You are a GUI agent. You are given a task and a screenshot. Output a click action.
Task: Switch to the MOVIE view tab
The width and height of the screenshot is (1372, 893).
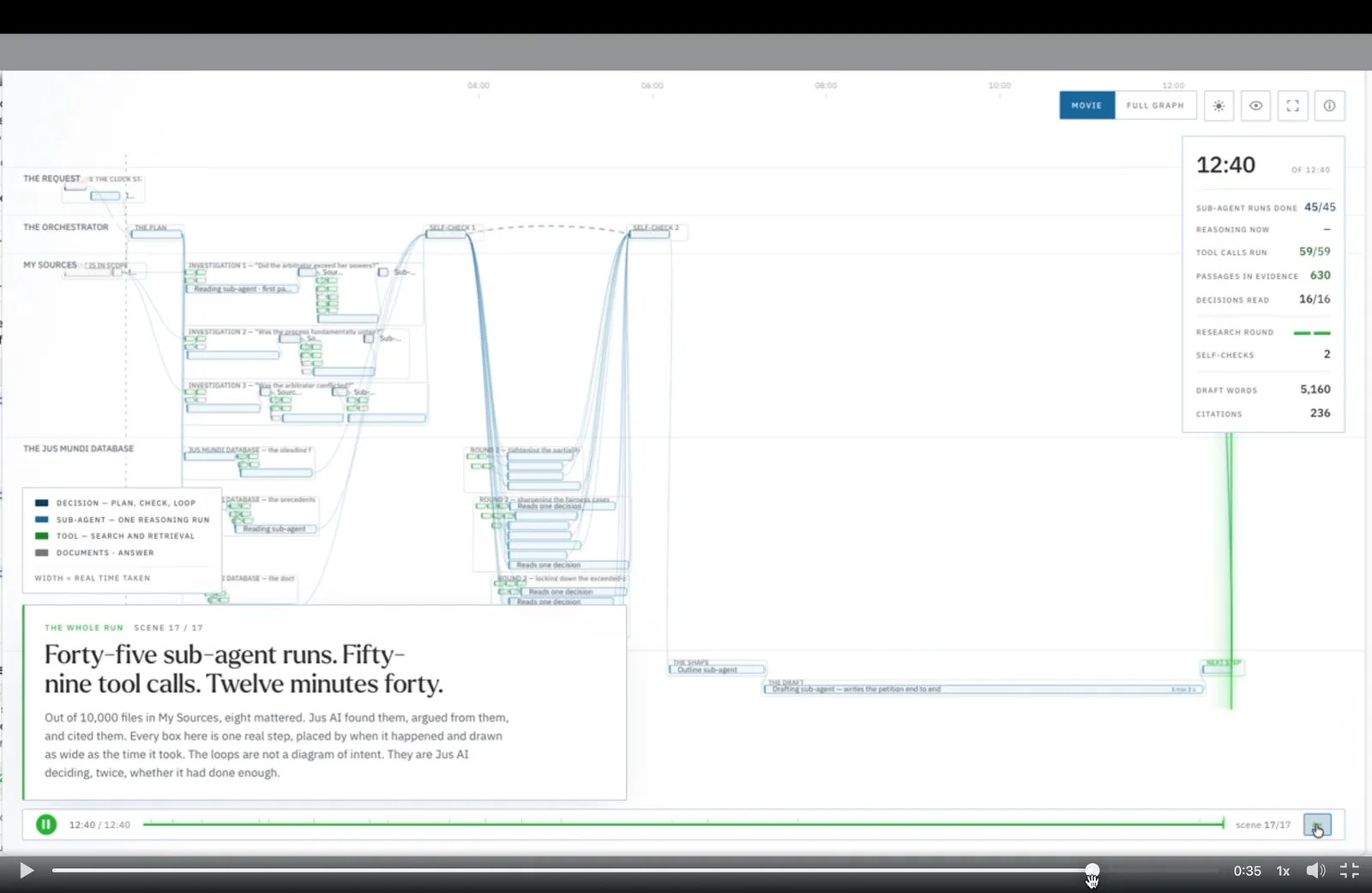pyautogui.click(x=1086, y=106)
